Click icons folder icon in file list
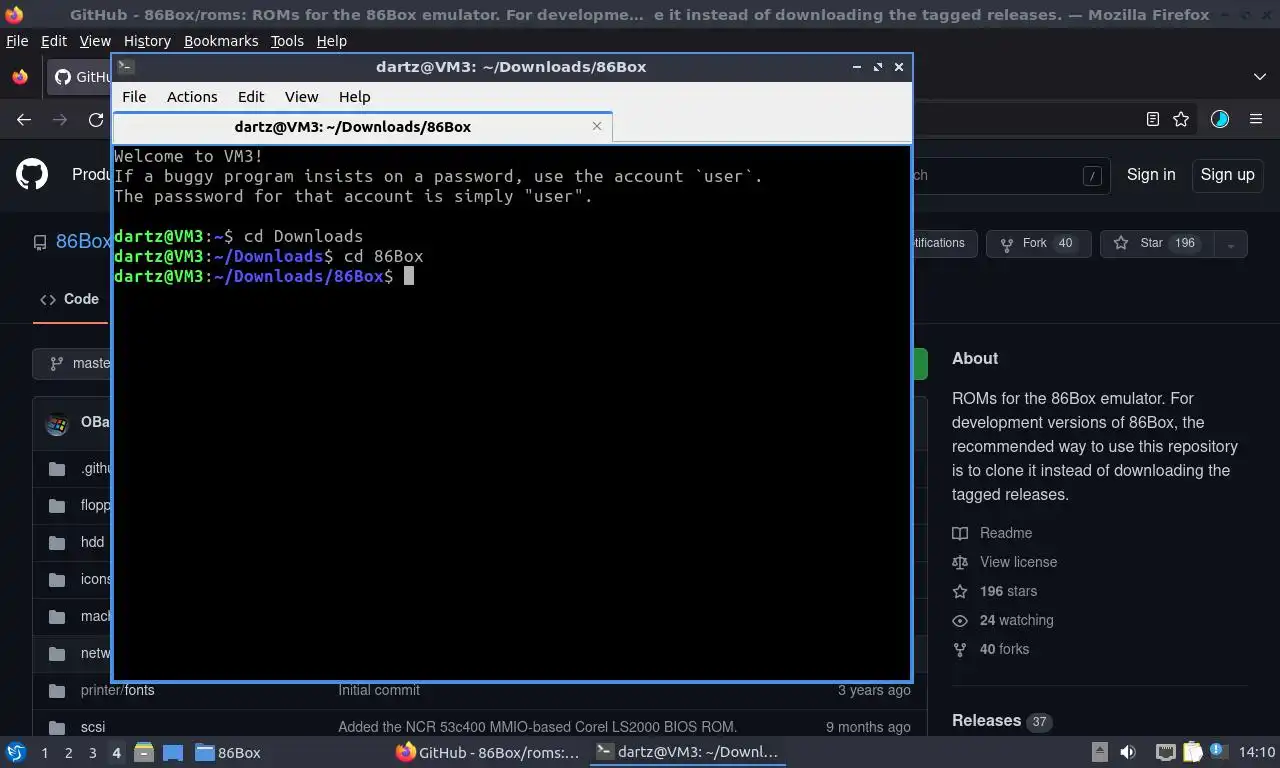The width and height of the screenshot is (1280, 768). [x=57, y=579]
